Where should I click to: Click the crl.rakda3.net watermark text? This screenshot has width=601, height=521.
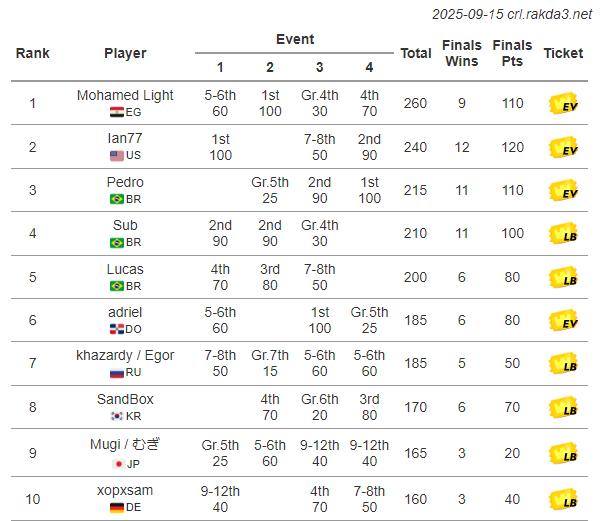(x=549, y=14)
